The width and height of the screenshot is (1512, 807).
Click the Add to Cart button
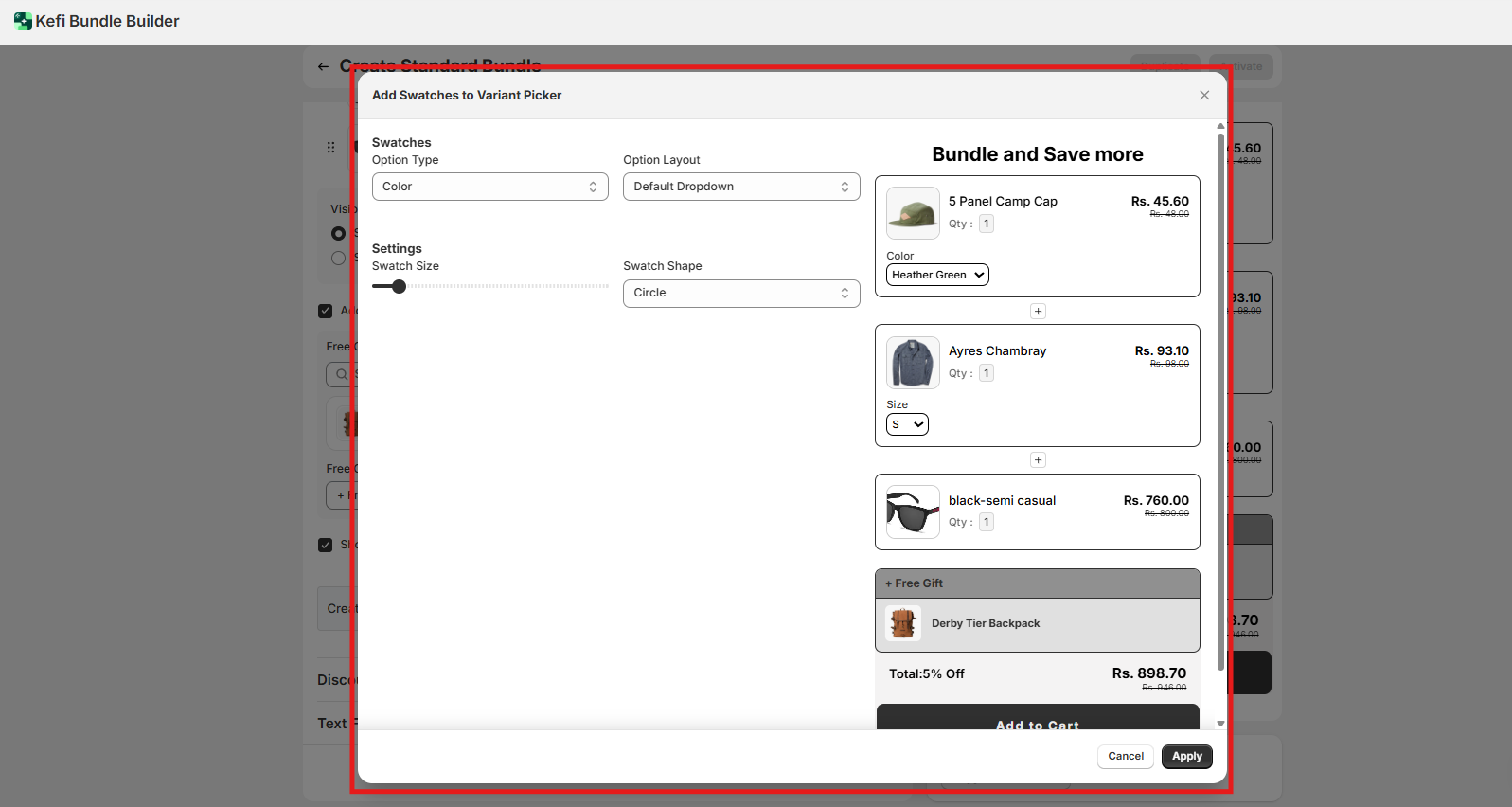coord(1037,719)
